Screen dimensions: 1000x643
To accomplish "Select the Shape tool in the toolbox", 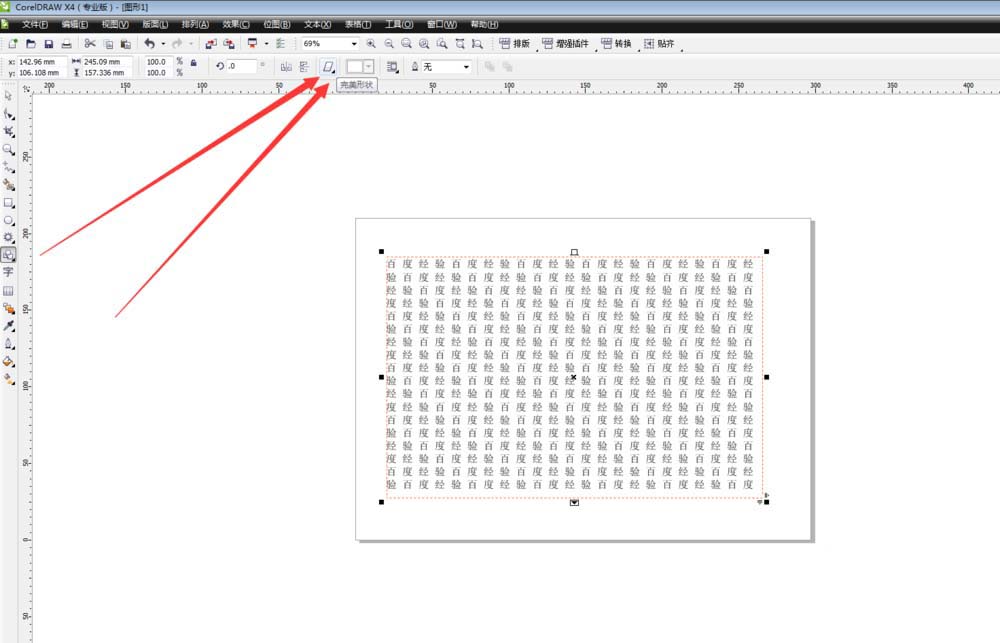I will [8, 114].
